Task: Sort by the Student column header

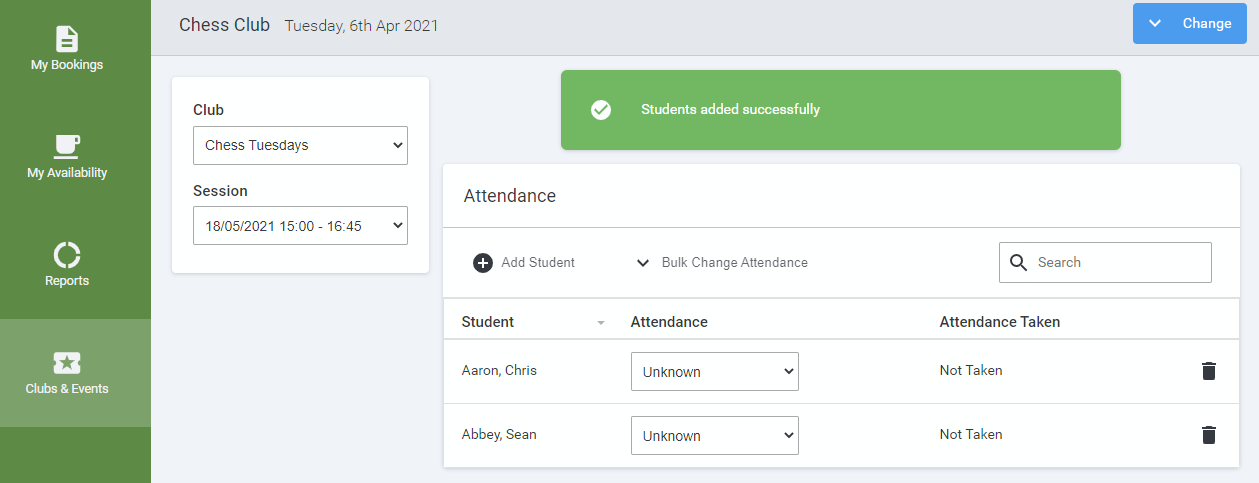Action: point(488,322)
